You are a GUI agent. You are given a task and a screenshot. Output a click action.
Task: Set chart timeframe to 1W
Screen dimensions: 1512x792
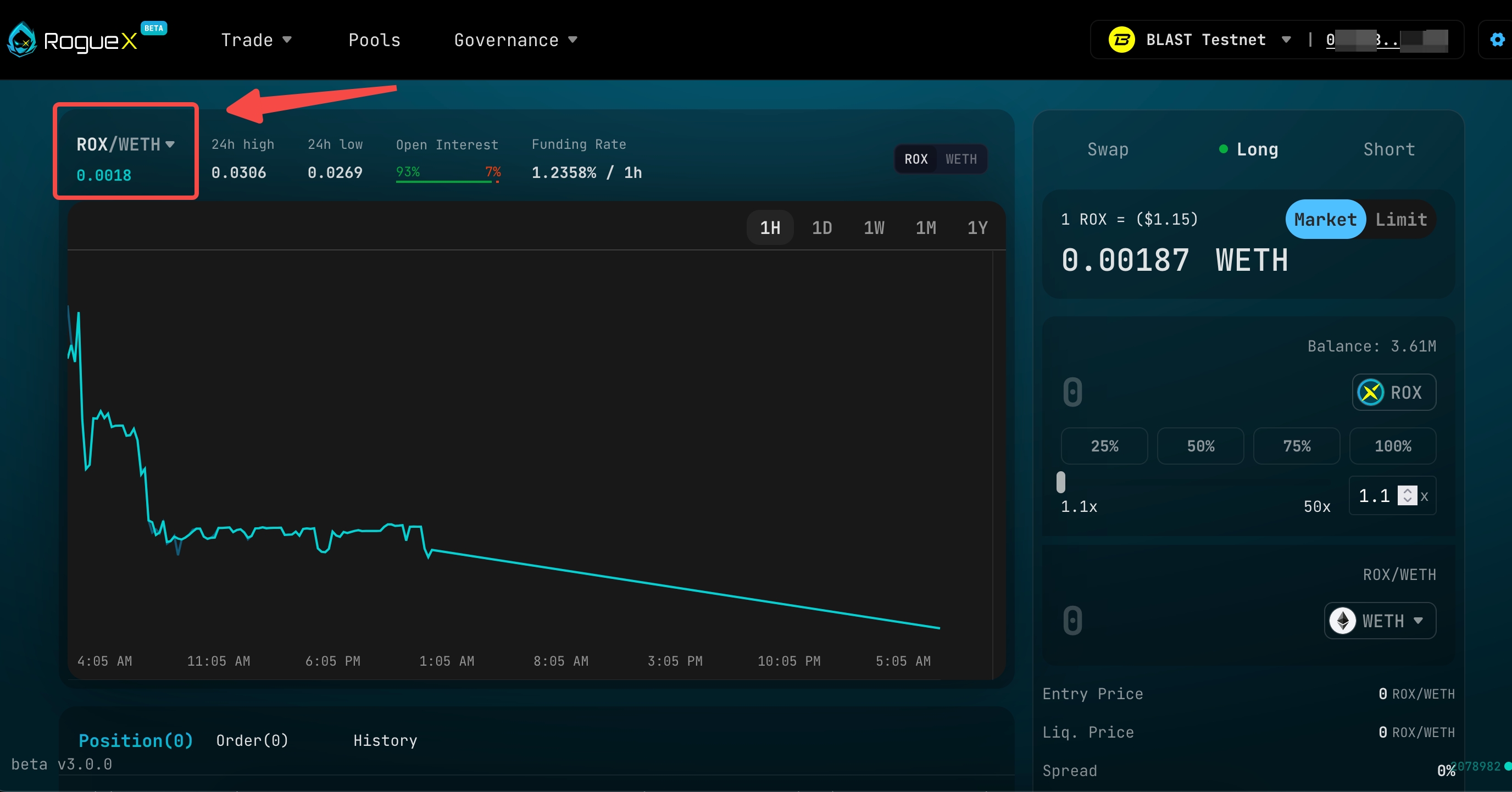coord(874,227)
